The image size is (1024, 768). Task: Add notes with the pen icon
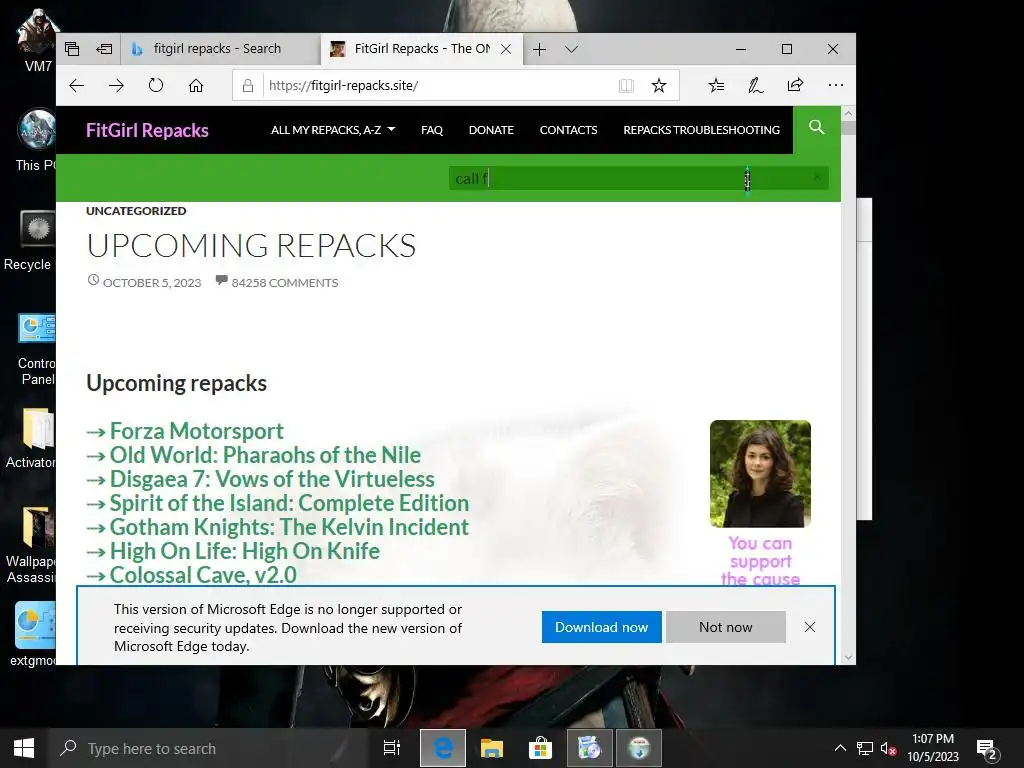coord(756,86)
